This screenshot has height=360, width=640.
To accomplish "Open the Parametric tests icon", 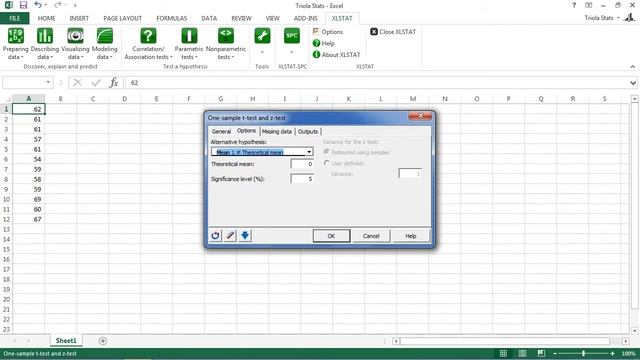I will pos(189,36).
